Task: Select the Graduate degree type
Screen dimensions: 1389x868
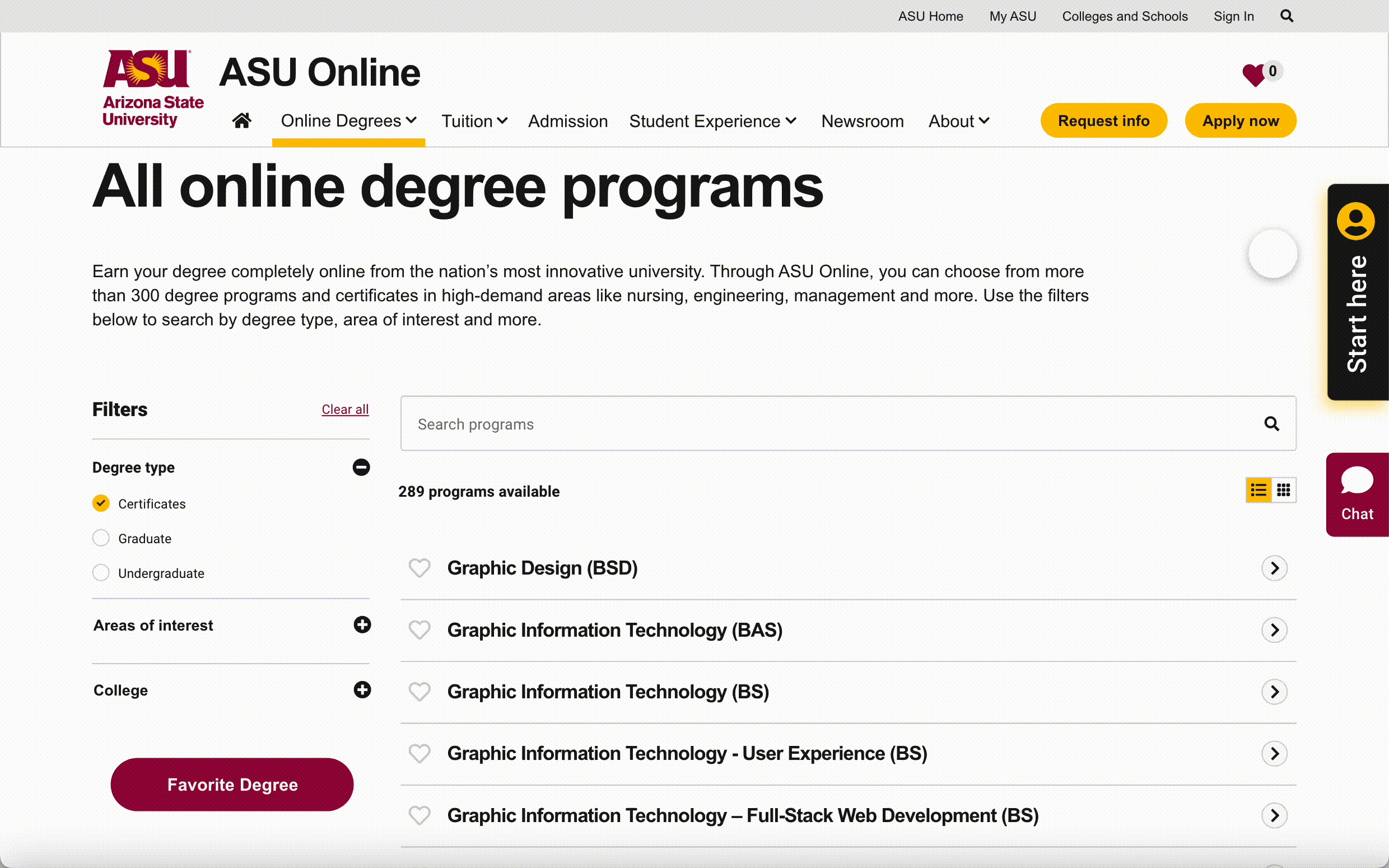Action: tap(101, 539)
